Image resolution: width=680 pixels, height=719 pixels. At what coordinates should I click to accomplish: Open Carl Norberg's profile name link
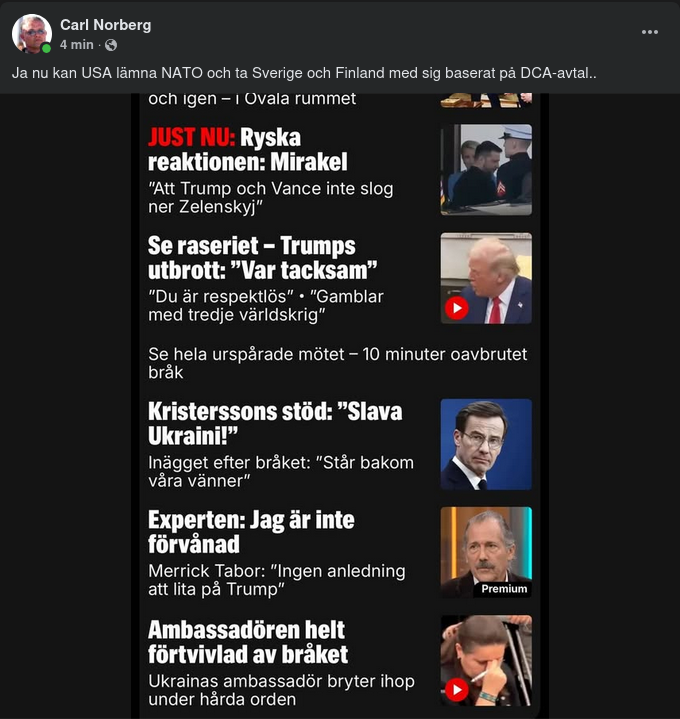[x=105, y=24]
